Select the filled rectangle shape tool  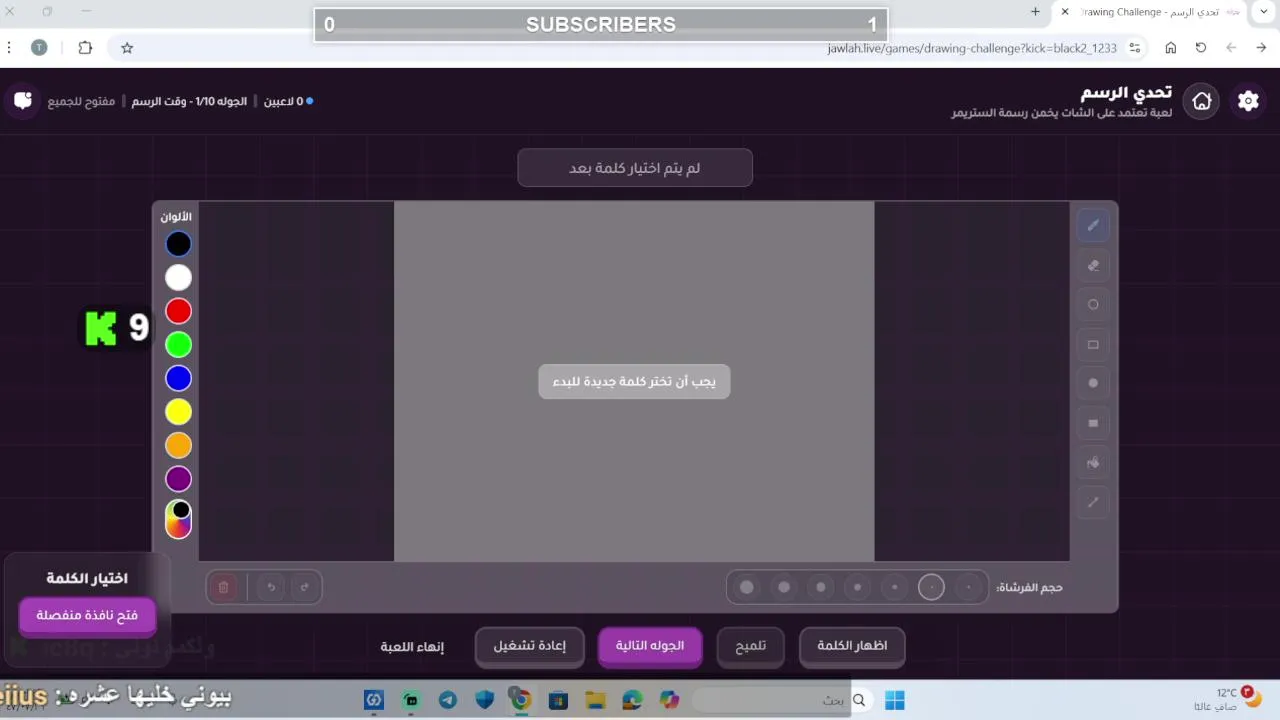[x=1093, y=423]
